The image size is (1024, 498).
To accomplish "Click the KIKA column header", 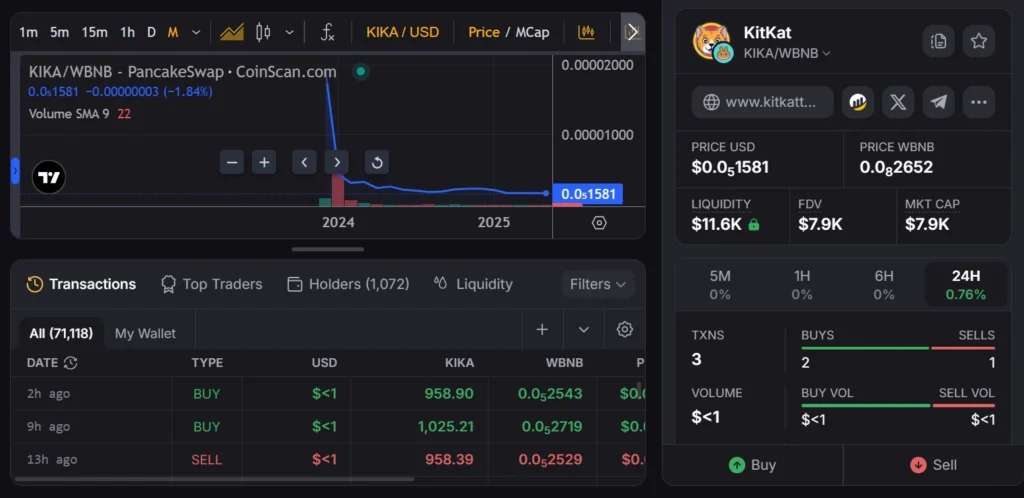I will 458,363.
